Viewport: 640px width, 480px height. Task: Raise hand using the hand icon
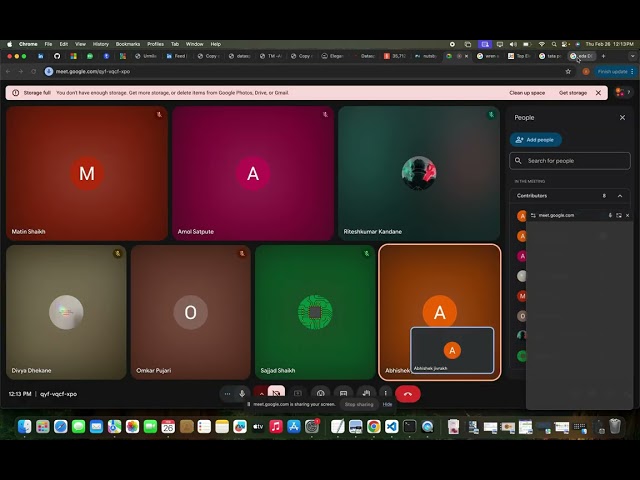pyautogui.click(x=365, y=394)
